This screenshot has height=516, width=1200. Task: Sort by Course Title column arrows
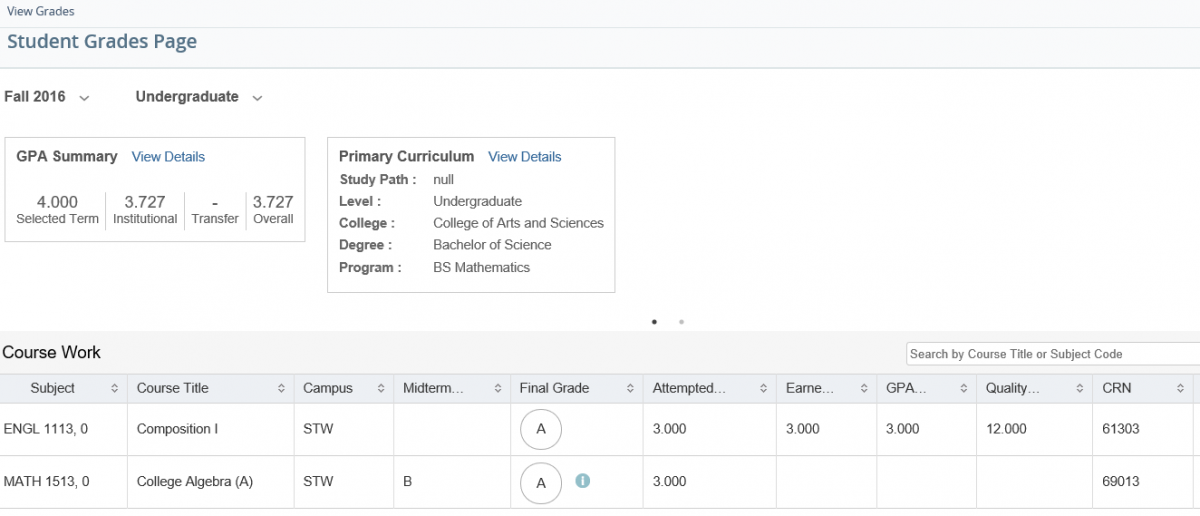281,388
